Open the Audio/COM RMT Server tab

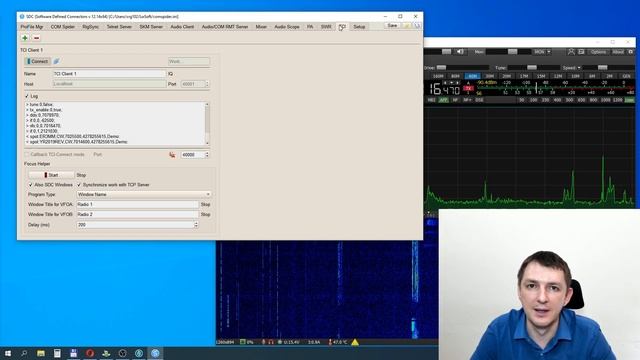coord(225,27)
